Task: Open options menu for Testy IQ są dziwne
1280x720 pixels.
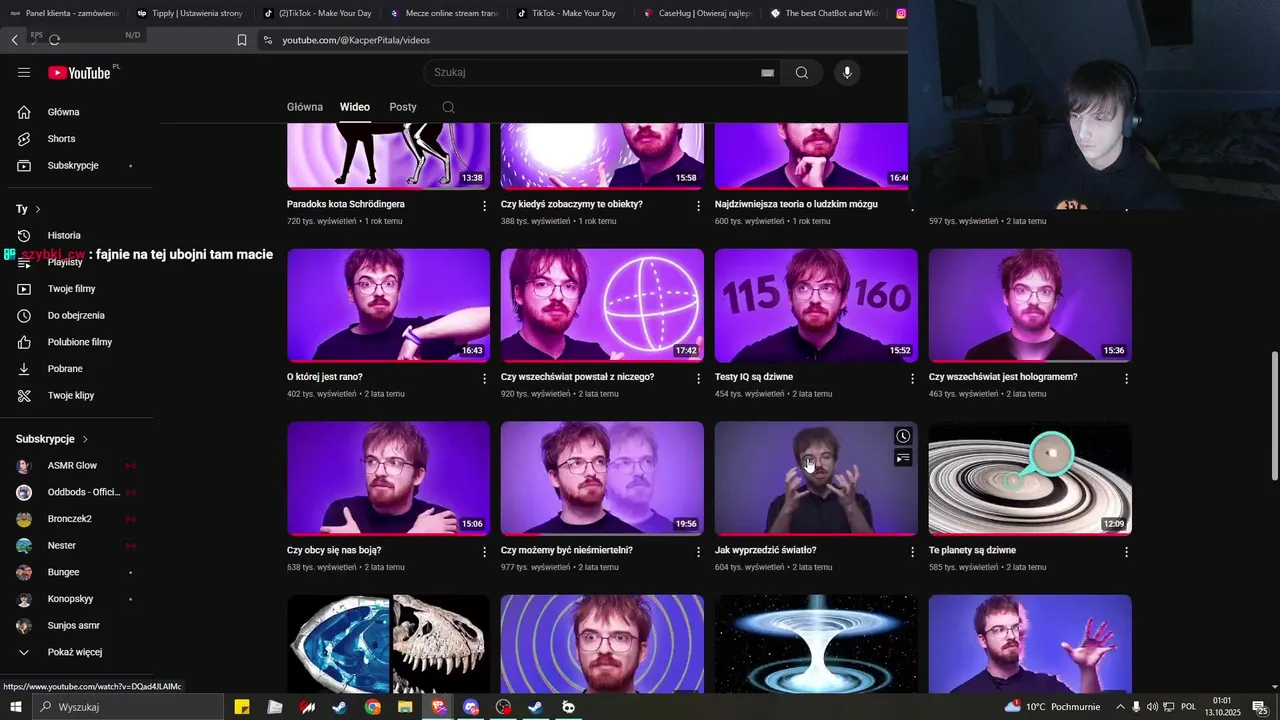Action: (x=912, y=379)
